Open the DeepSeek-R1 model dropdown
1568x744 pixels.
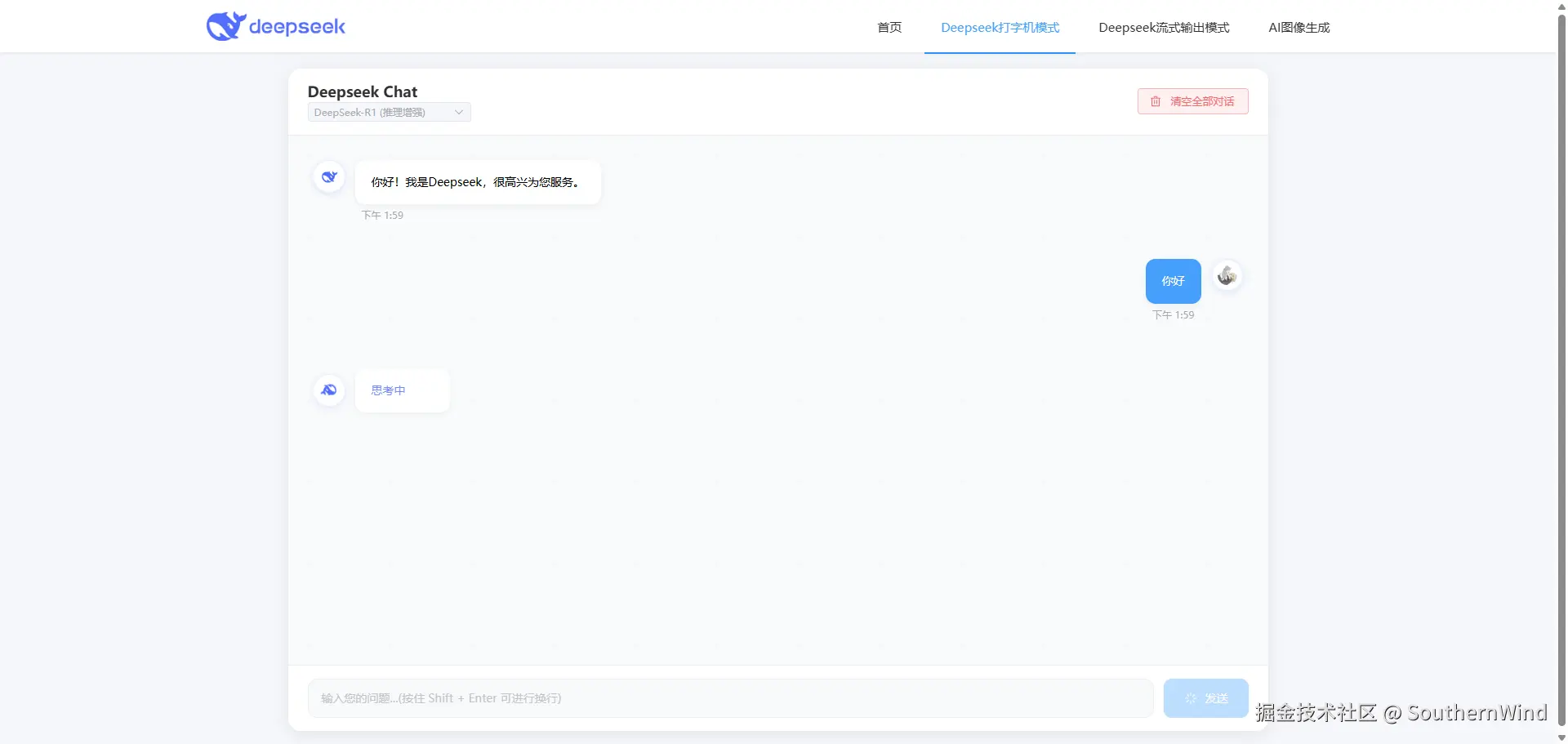[389, 113]
